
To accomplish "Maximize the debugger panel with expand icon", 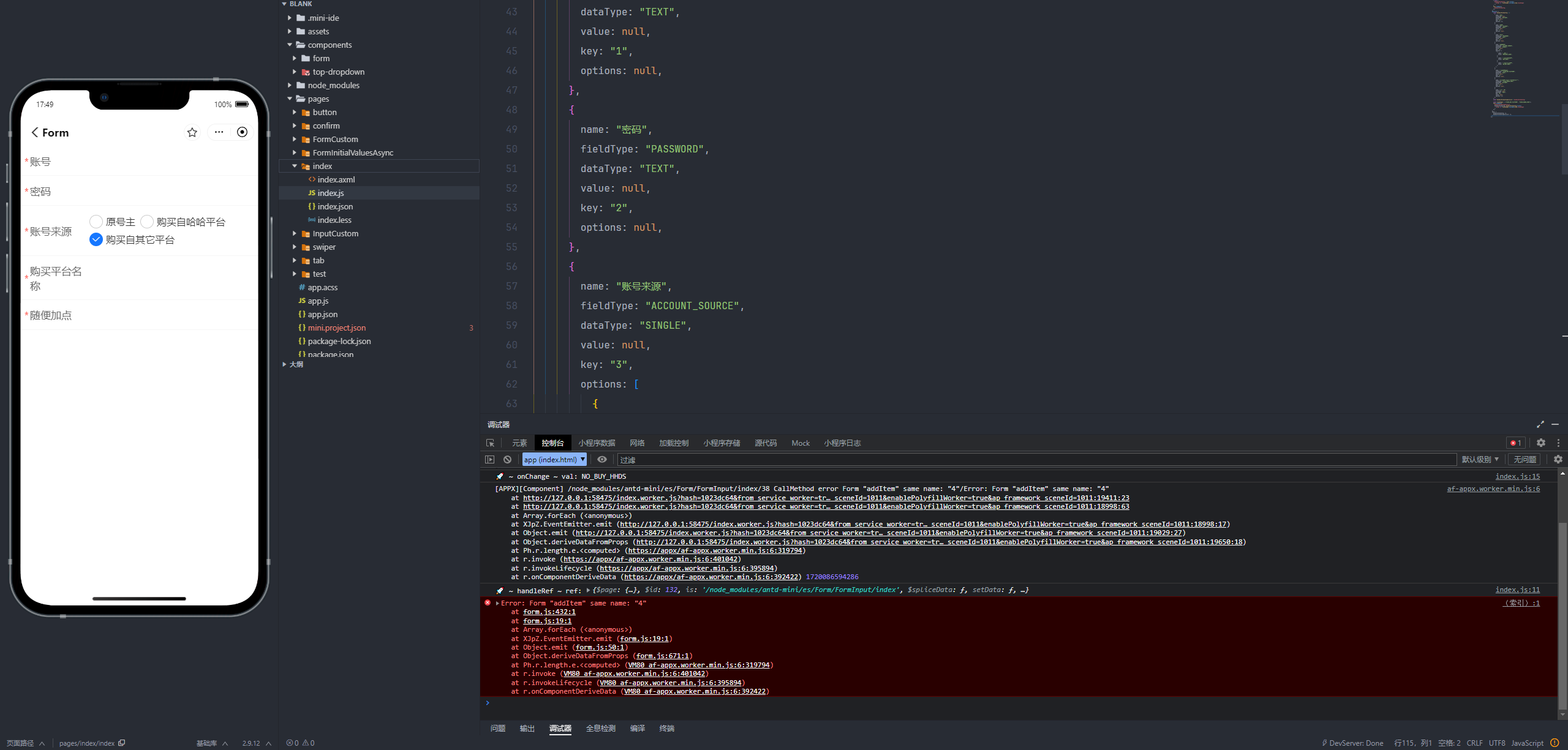I will 1540,424.
